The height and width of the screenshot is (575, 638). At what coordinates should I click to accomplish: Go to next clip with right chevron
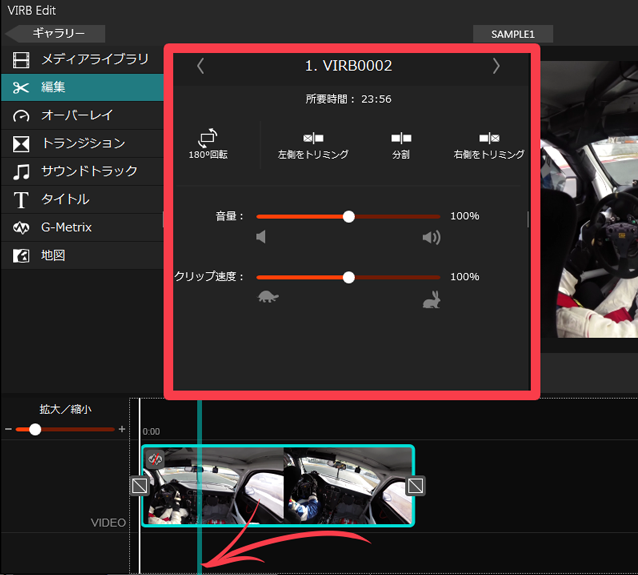click(x=496, y=66)
